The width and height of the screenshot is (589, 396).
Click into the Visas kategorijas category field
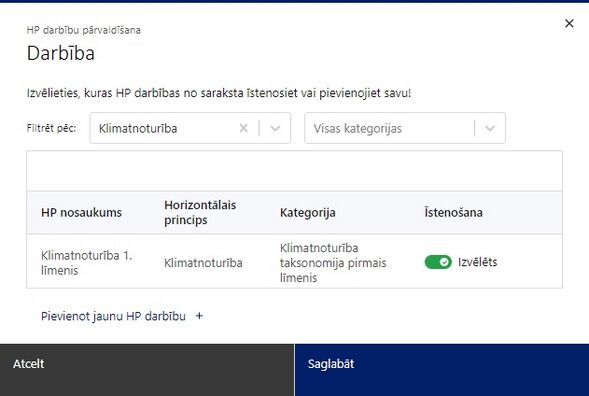click(405, 128)
